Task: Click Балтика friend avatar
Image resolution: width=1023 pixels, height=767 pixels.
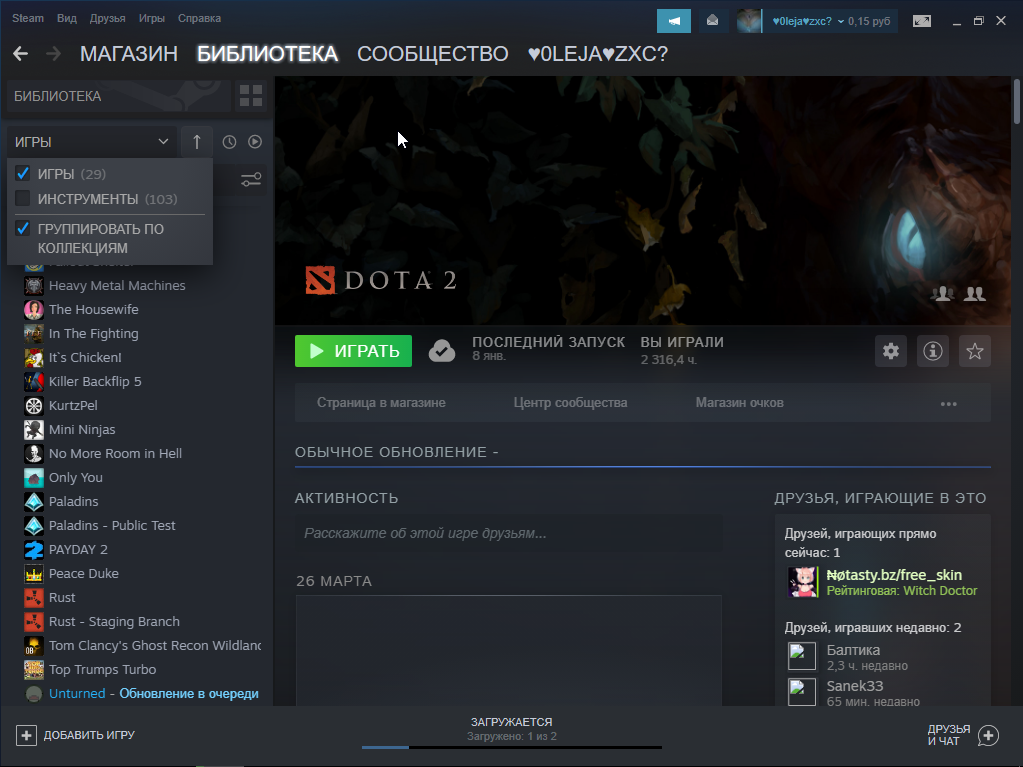Action: (802, 657)
